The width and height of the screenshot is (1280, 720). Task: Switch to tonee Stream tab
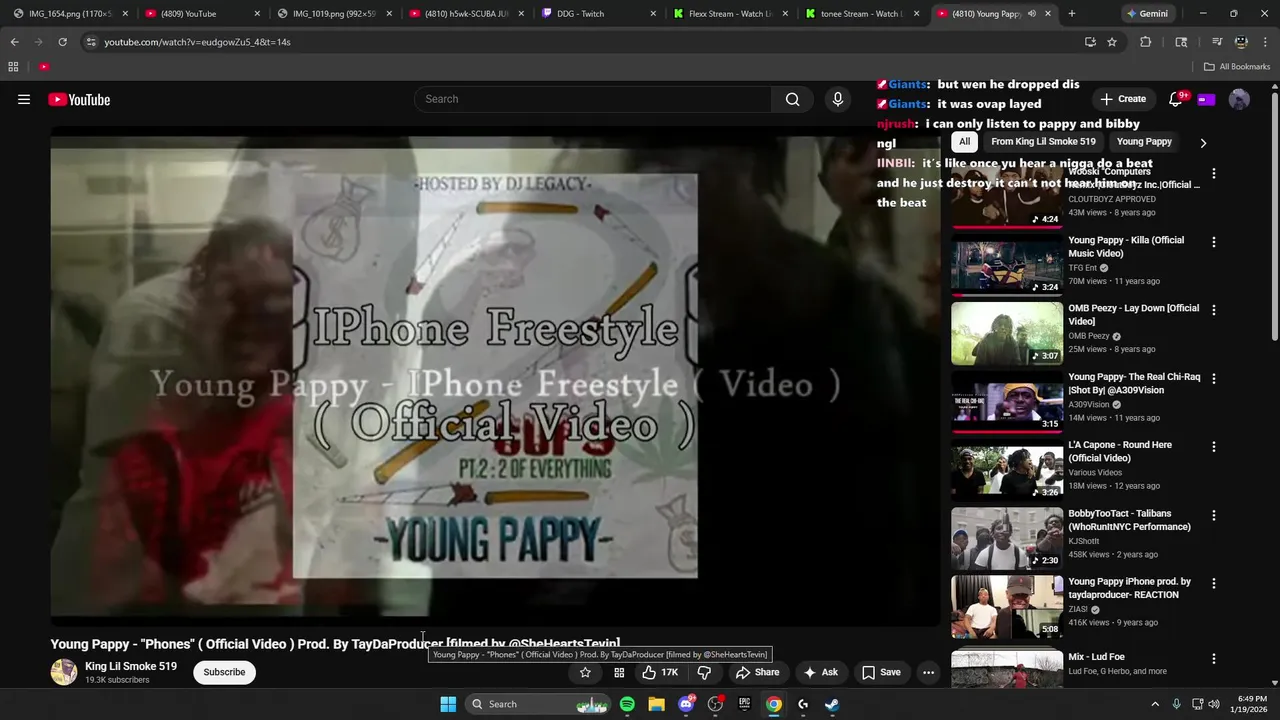[862, 14]
